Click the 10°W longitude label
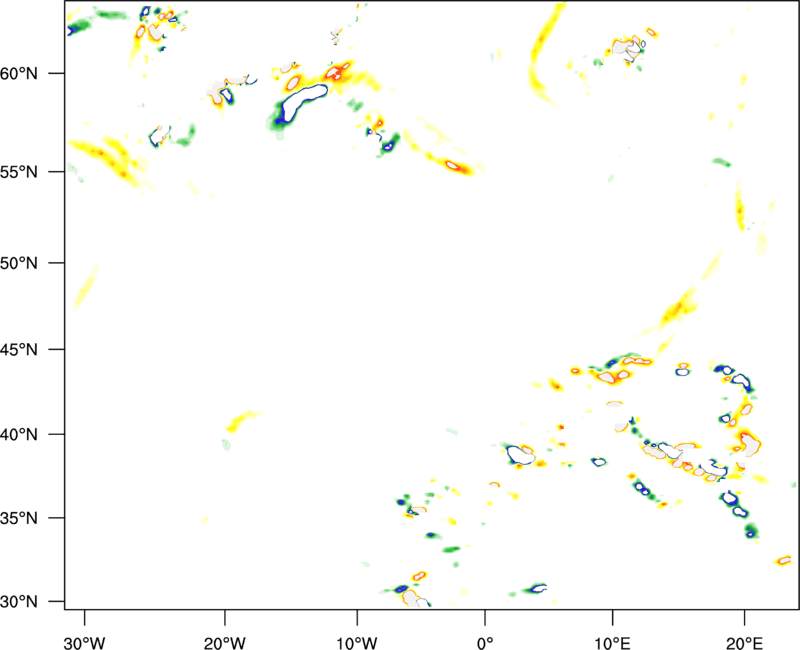The width and height of the screenshot is (800, 650). pyautogui.click(x=357, y=643)
